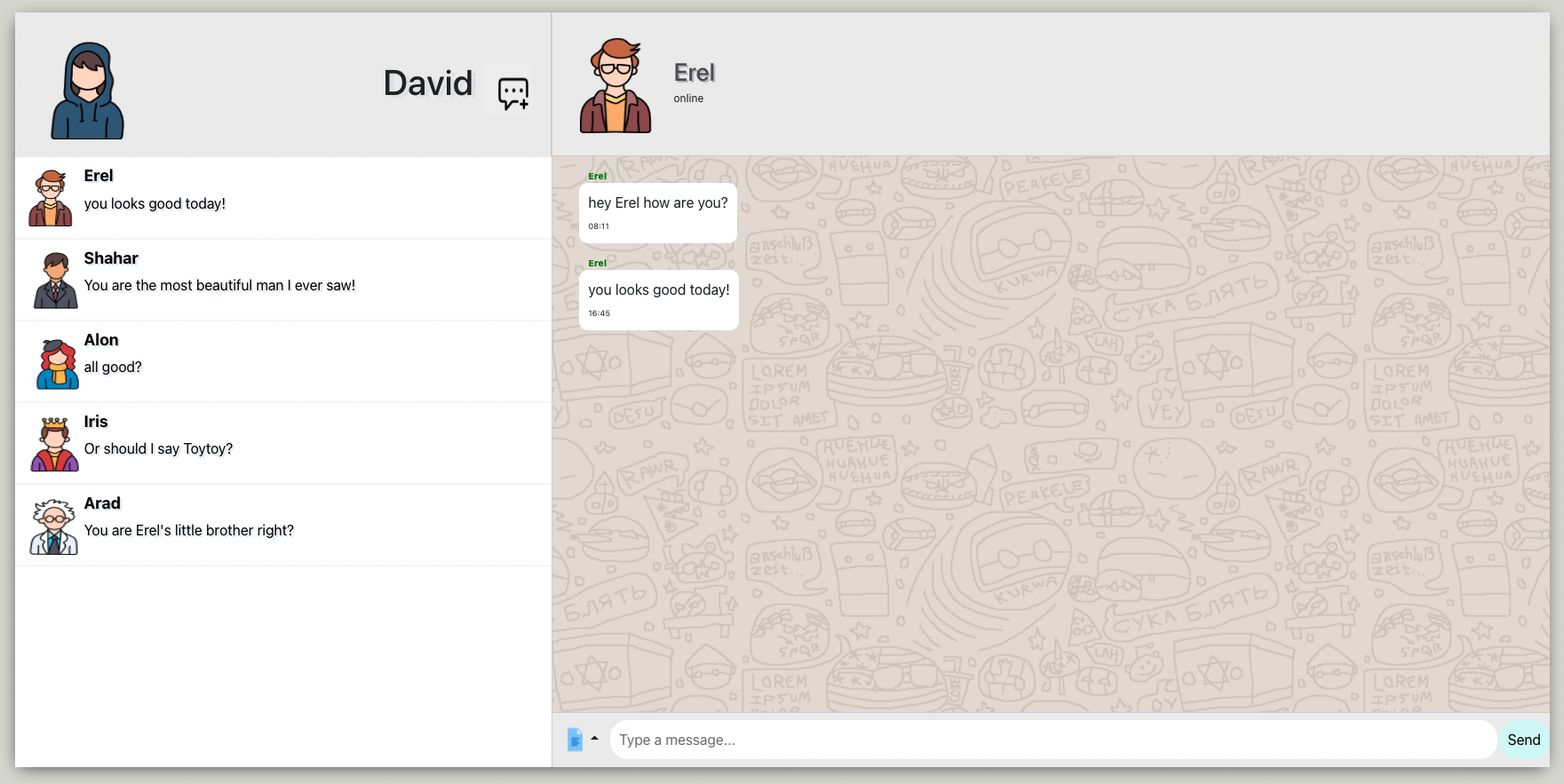Click the 'you looks good today!' message bubble
The height and width of the screenshot is (784, 1564).
pyautogui.click(x=658, y=299)
